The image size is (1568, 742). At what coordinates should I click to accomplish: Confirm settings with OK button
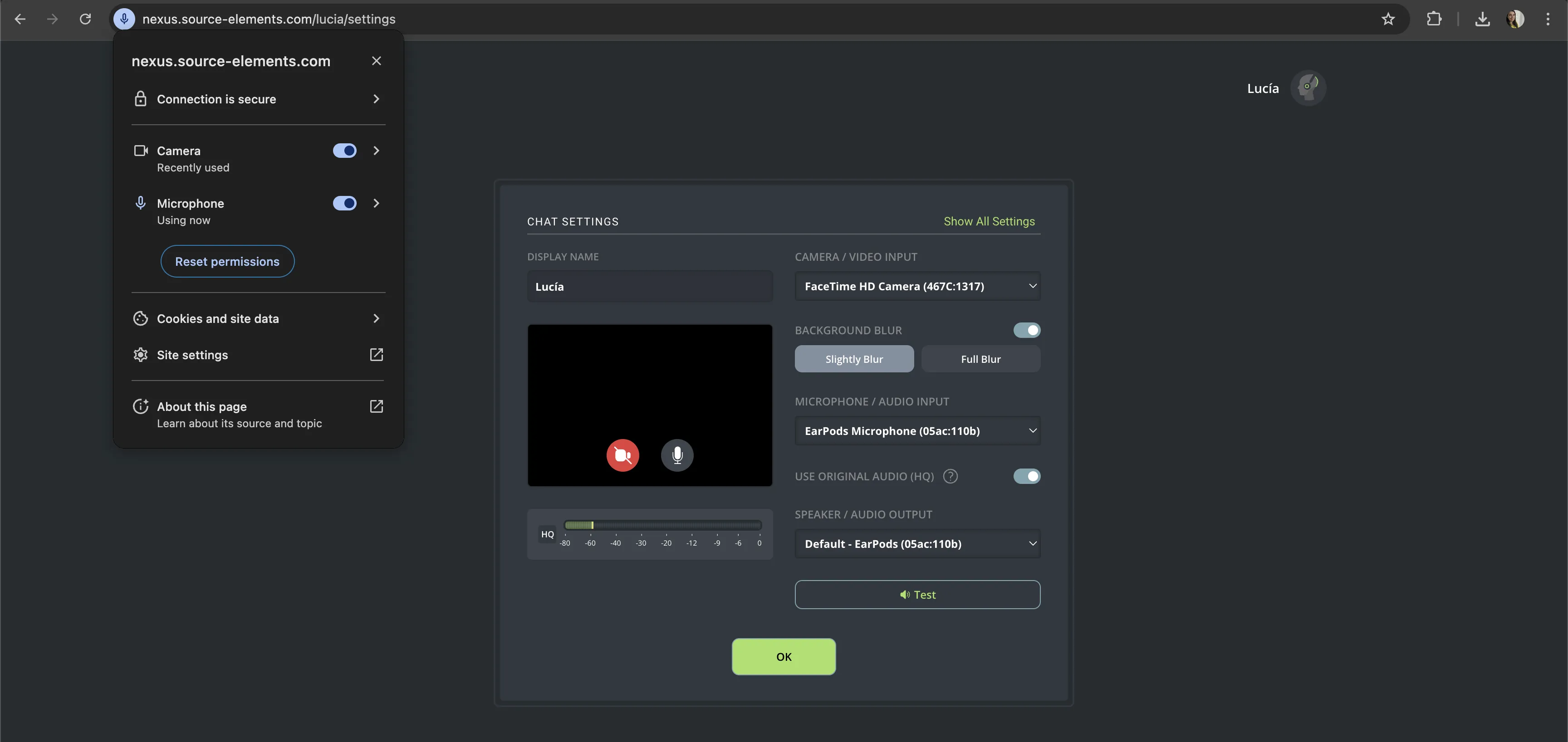[x=784, y=657]
